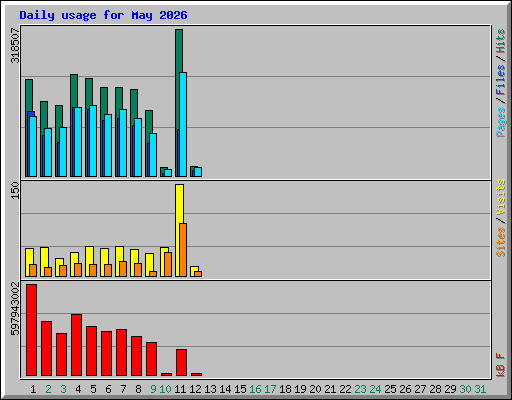The width and height of the screenshot is (512, 400).
Task: Select day 28 on the x-axis
Action: tap(435, 389)
